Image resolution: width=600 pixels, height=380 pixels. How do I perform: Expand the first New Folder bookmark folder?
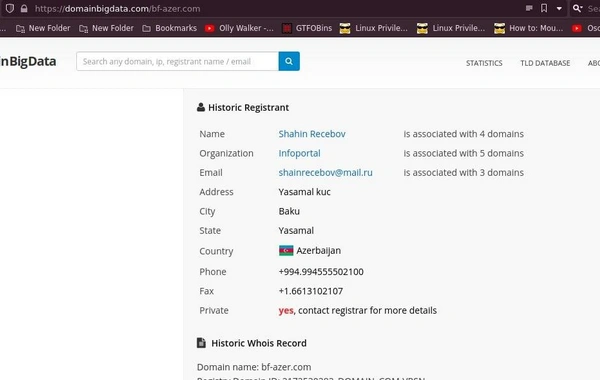(x=43, y=28)
